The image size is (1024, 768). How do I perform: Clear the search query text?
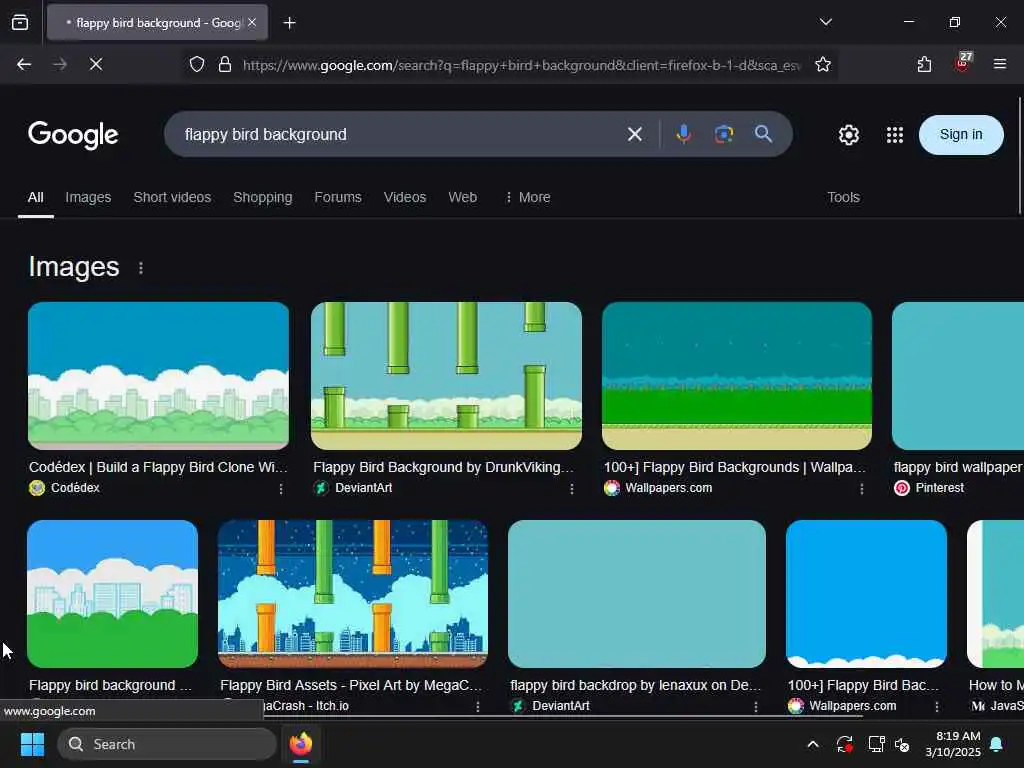[x=634, y=135]
